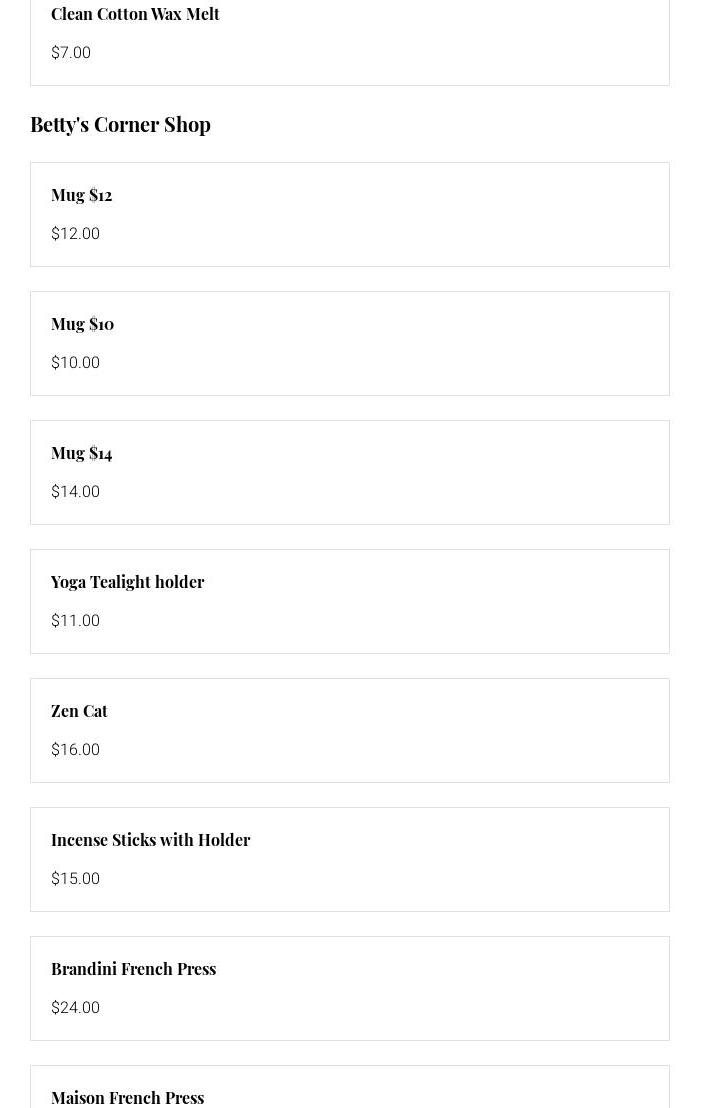This screenshot has height=1108, width=705.
Task: Click blank area of Brandini French Press card
Action: pos(450,989)
